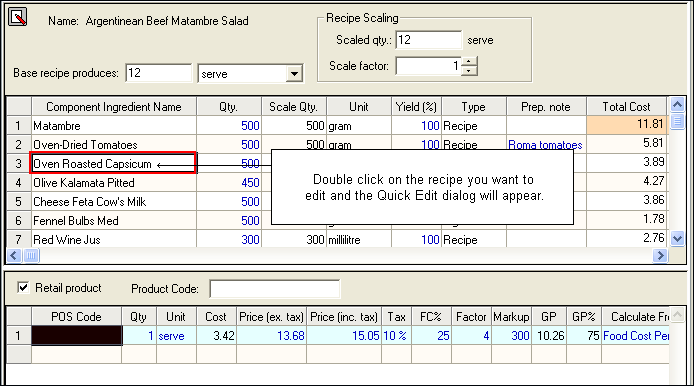Click the GP value 10.26
Screen dimensions: 694x386
(x=549, y=336)
